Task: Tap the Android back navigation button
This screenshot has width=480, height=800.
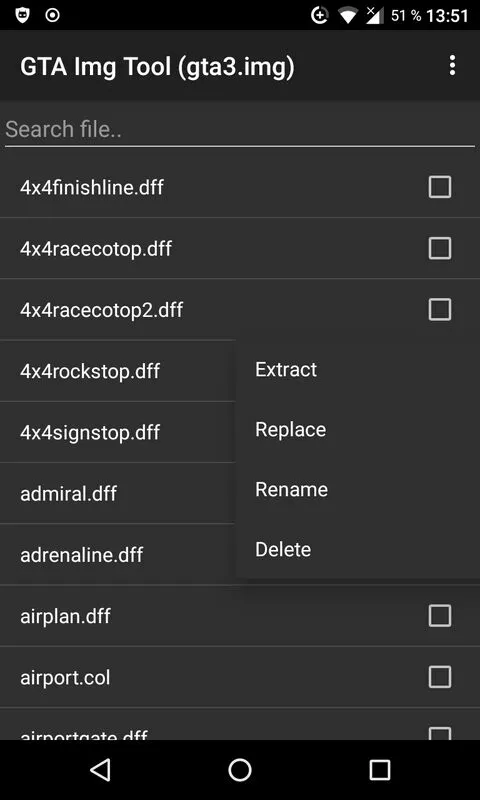Action: tap(100, 769)
